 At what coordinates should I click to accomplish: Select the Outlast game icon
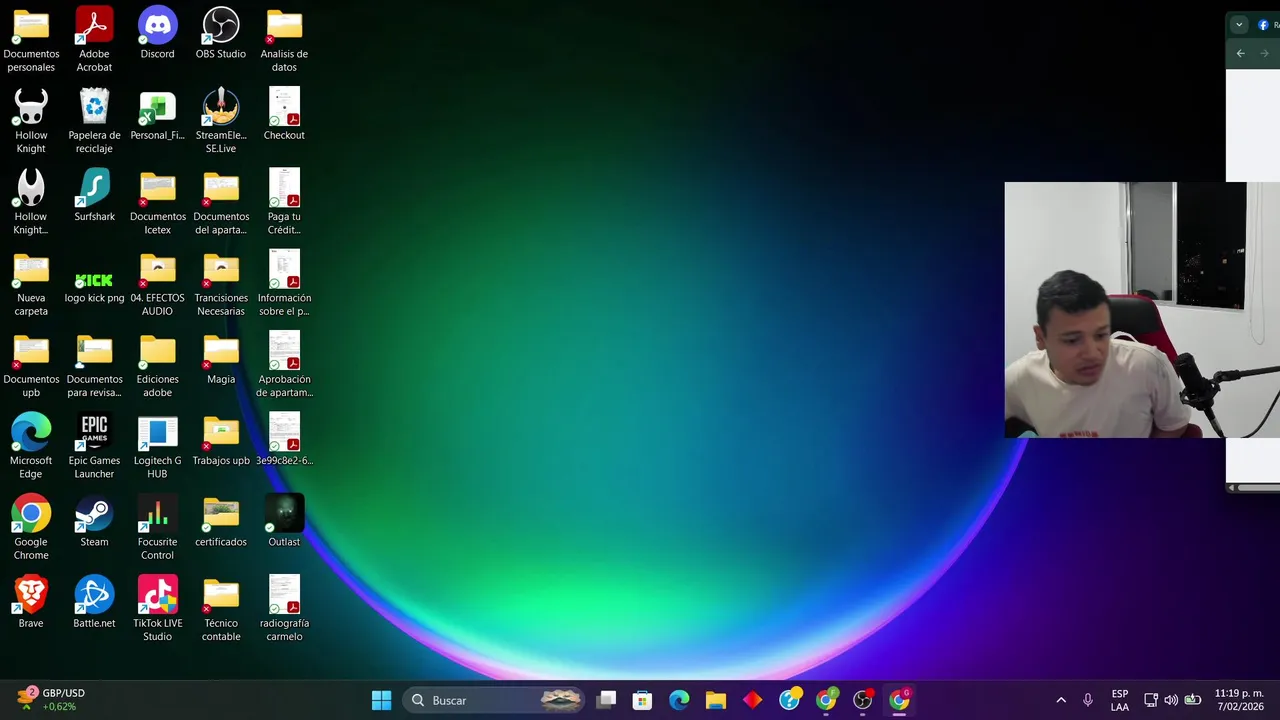284,520
